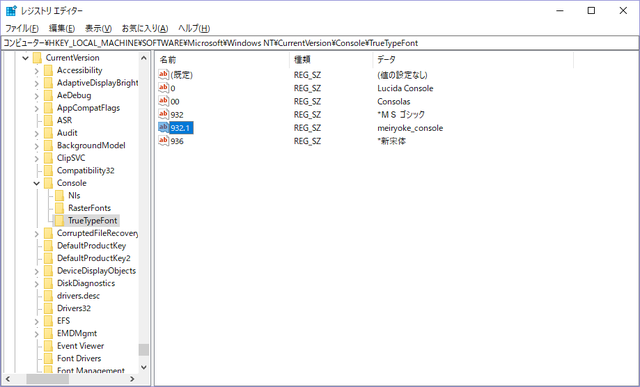Click the folder icon beside ClipSVC
This screenshot has height=387, width=640.
(48, 158)
